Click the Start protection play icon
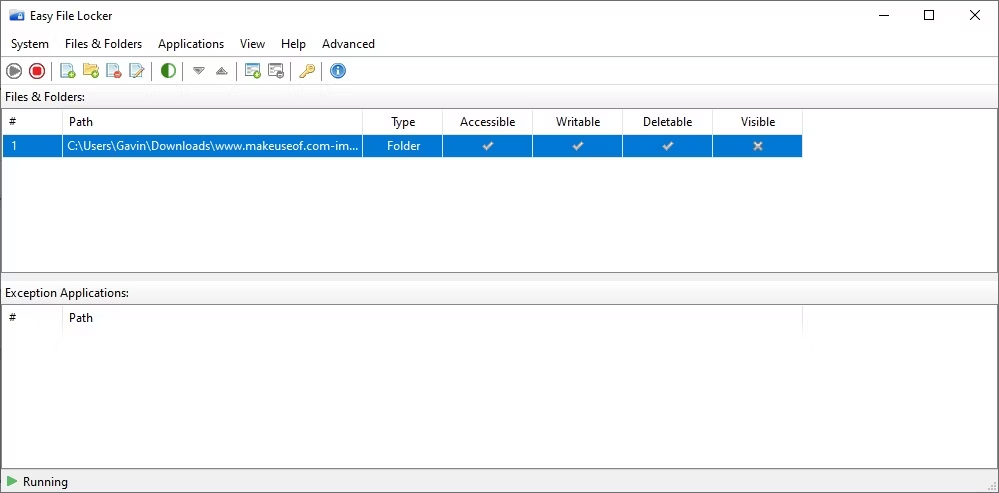This screenshot has height=493, width=999. pyautogui.click(x=14, y=71)
